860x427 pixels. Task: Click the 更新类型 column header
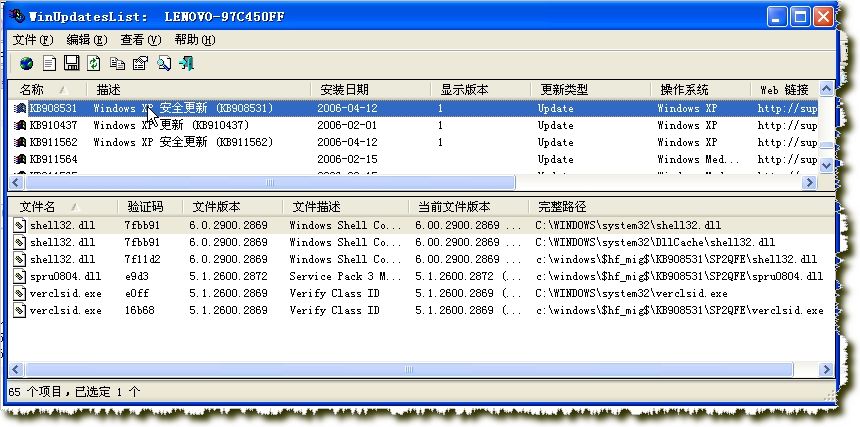coord(591,89)
